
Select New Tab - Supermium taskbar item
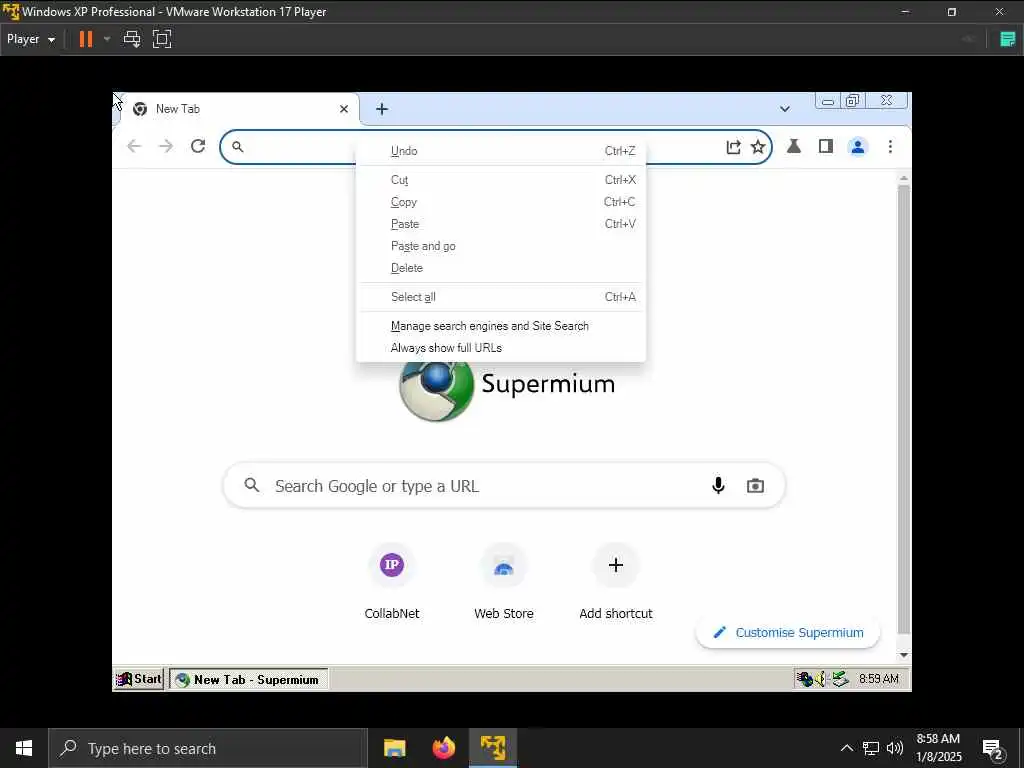(249, 679)
